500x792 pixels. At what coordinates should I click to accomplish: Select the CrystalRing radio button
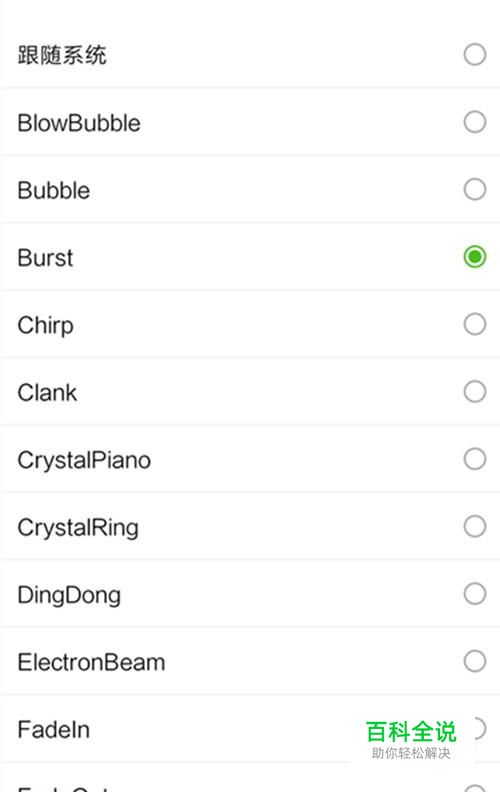(x=475, y=526)
